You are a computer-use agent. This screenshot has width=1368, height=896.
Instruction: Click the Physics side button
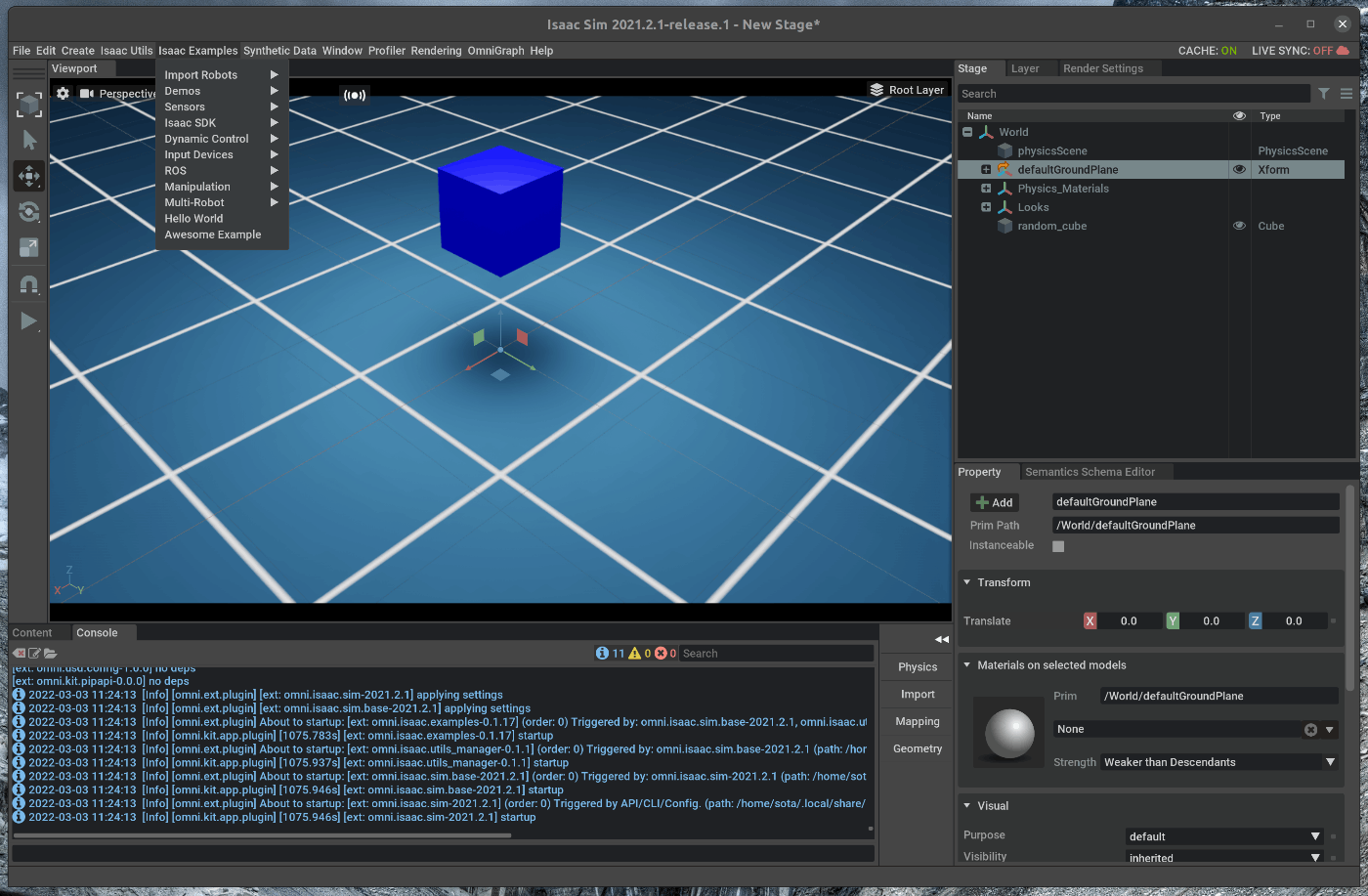point(918,667)
